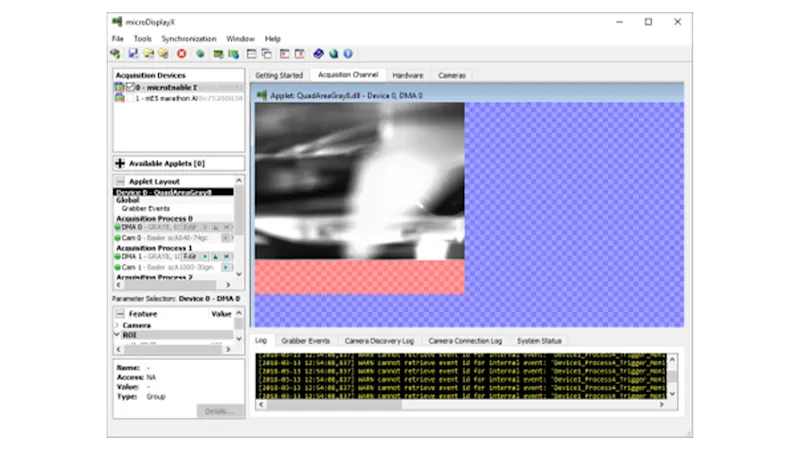Click the green globe toolbar icon
800x450 pixels.
[x=200, y=54]
